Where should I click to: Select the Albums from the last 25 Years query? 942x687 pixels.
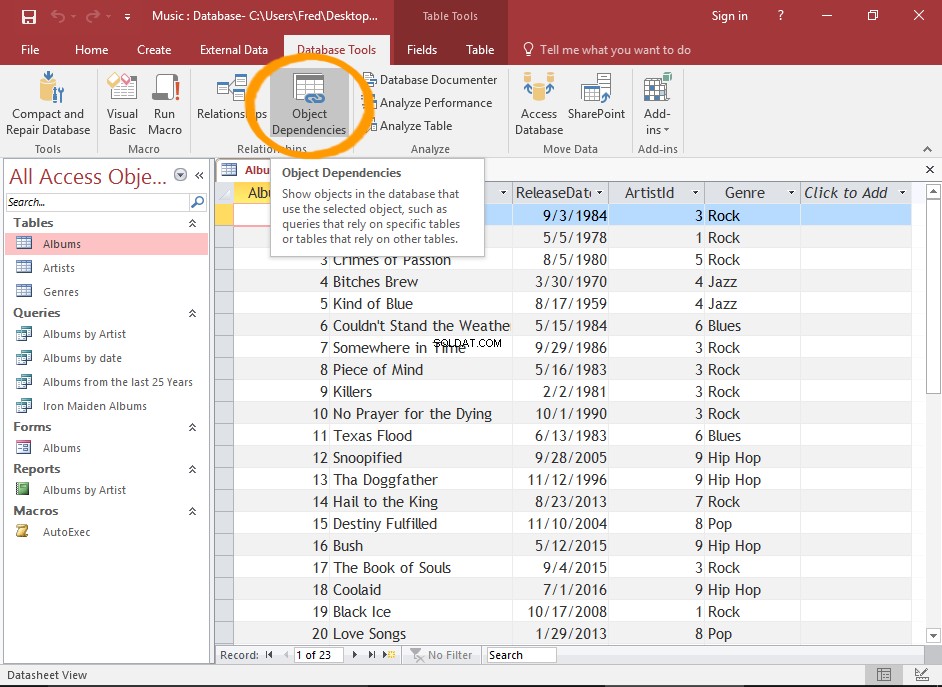107,382
